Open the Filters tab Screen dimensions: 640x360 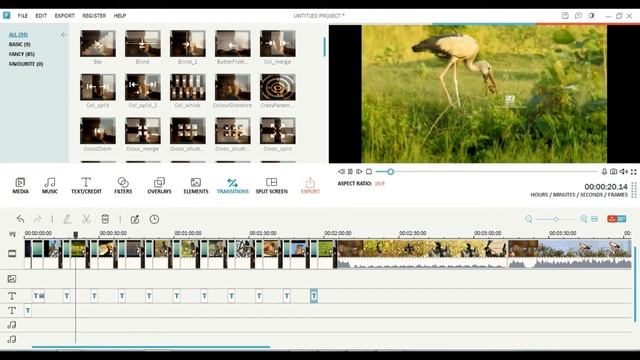[x=123, y=185]
